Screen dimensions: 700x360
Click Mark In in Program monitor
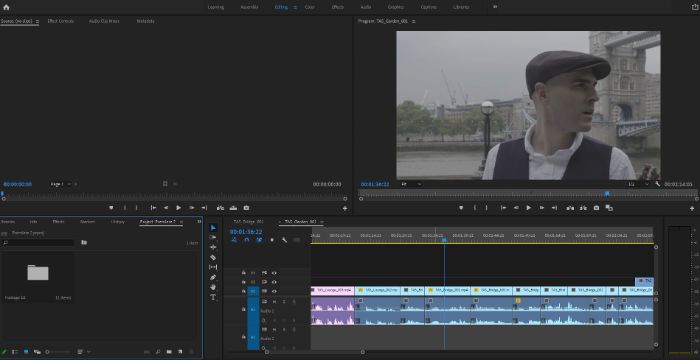pos(475,208)
